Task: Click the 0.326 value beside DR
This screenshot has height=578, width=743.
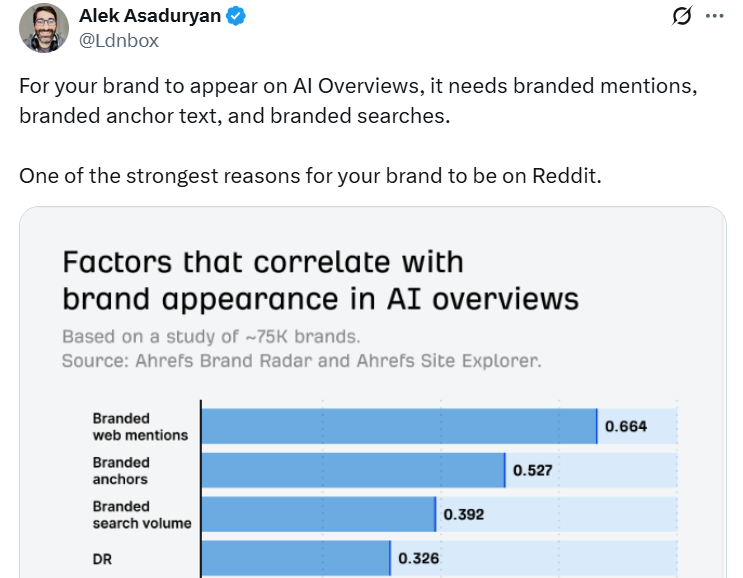Action: pos(418,558)
